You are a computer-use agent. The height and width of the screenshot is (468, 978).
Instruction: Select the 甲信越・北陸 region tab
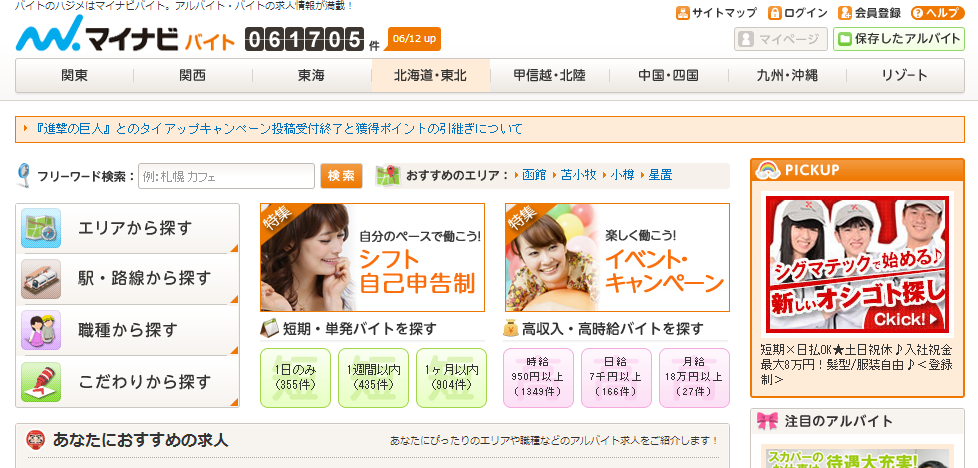[x=550, y=76]
